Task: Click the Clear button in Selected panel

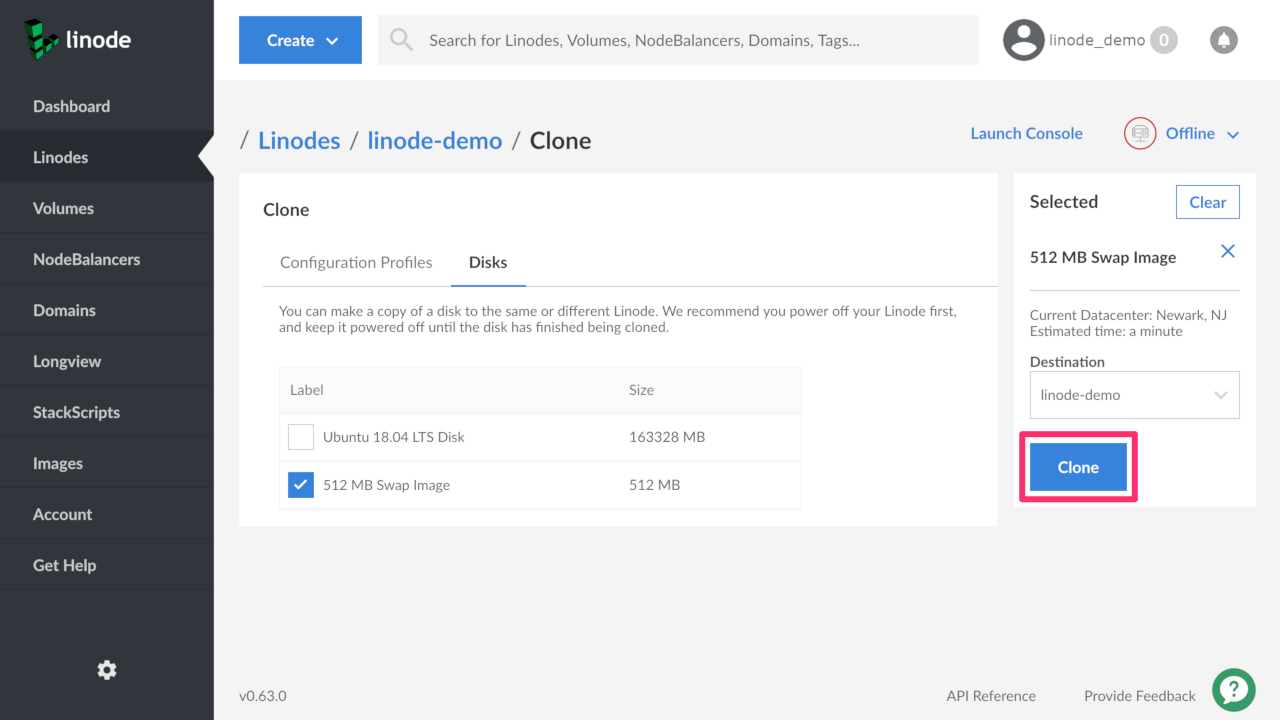Action: [1207, 202]
